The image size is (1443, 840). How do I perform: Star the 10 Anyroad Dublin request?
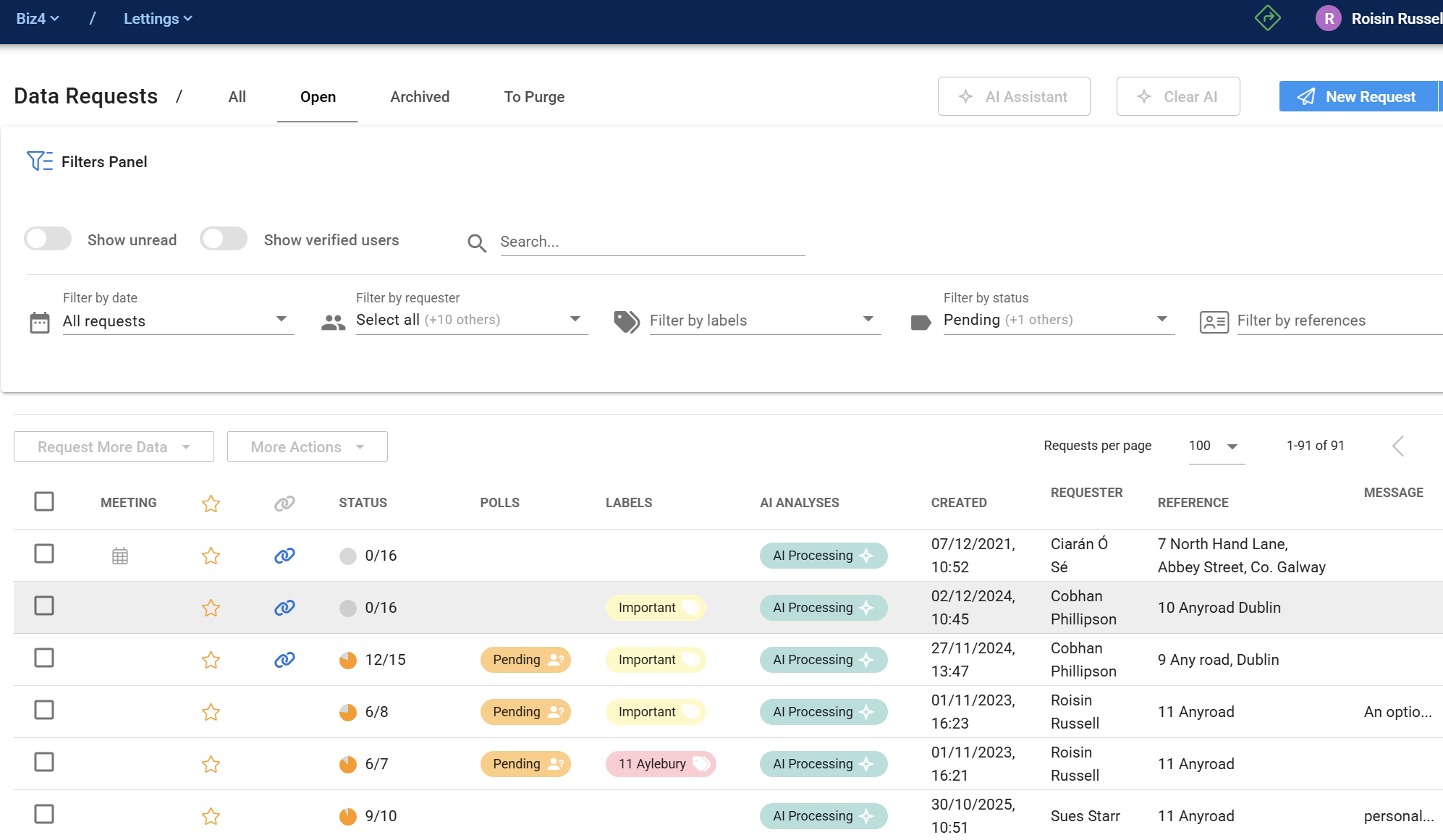point(211,608)
